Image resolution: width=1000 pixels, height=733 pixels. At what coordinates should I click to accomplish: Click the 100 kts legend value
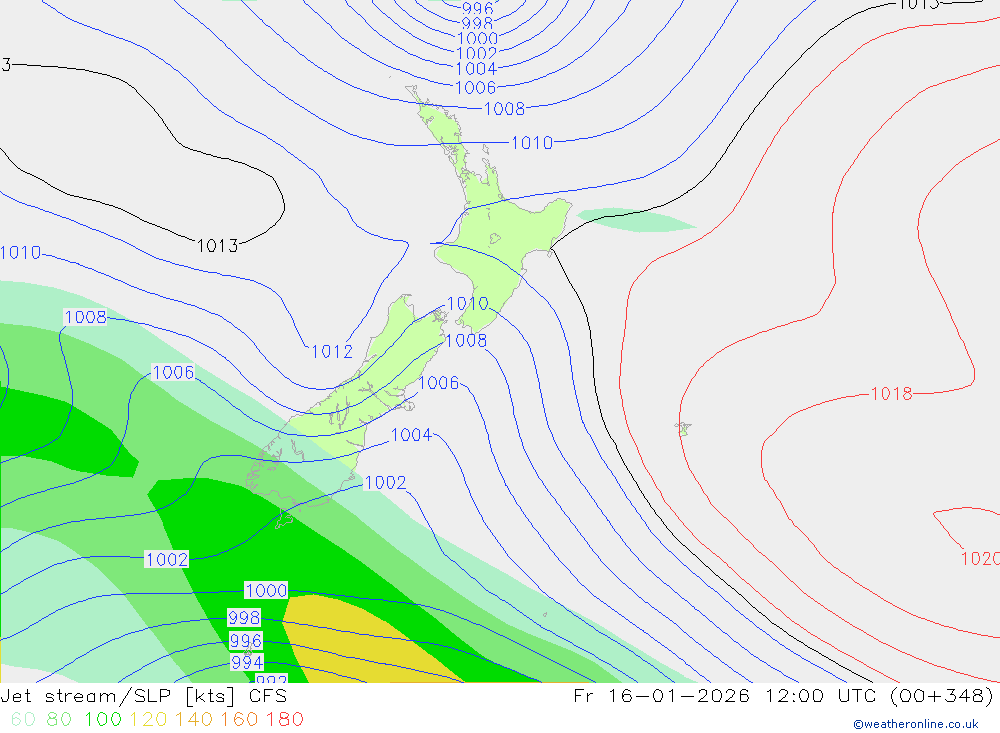[x=103, y=720]
